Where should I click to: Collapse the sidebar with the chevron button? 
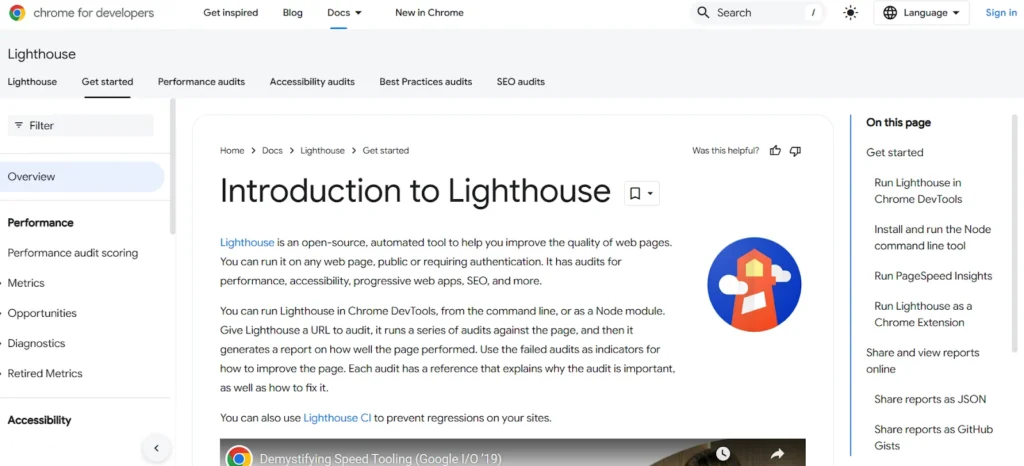click(156, 448)
